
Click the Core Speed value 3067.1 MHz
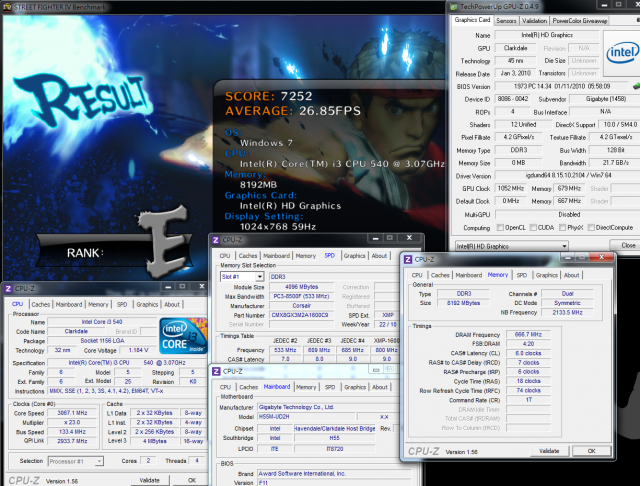(x=72, y=413)
